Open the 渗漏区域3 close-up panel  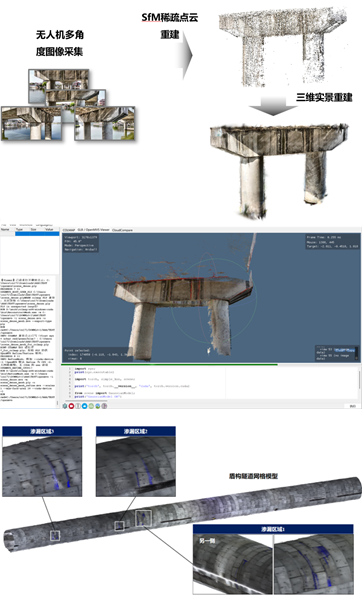point(42,461)
